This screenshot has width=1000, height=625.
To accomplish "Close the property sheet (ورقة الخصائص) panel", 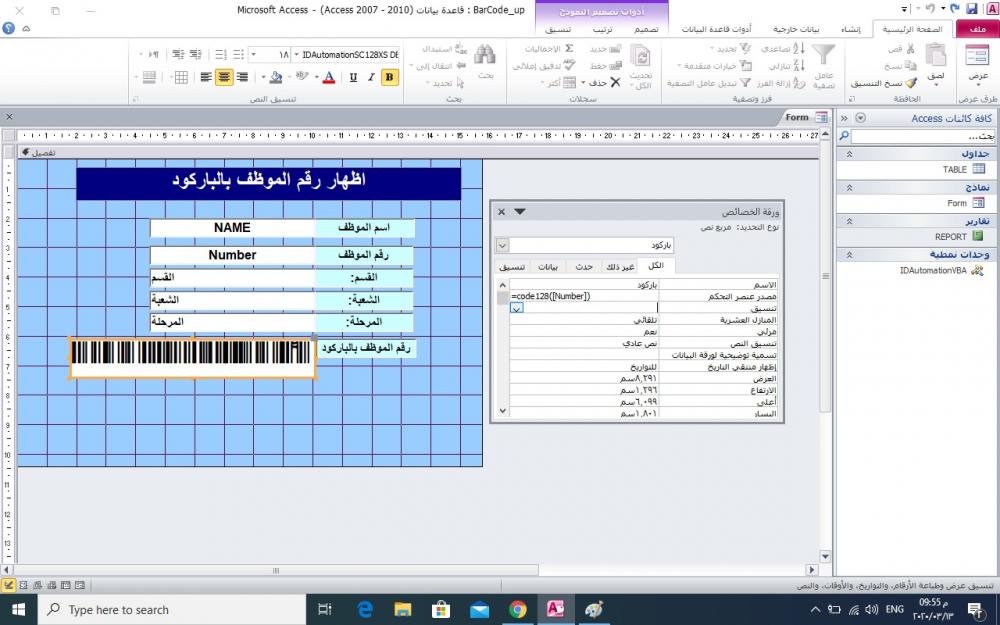I will (x=501, y=212).
